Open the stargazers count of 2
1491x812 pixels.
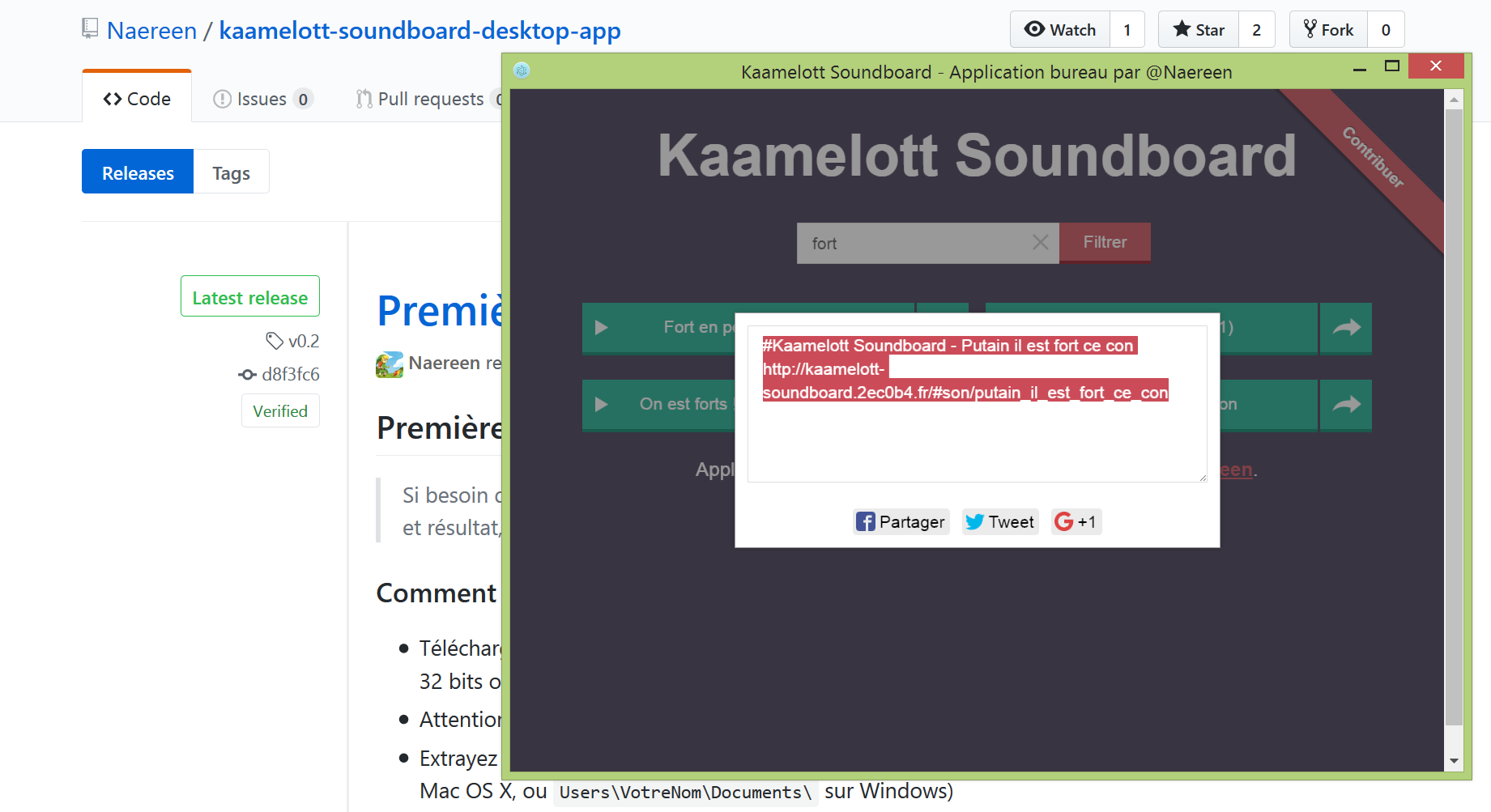pos(1256,30)
